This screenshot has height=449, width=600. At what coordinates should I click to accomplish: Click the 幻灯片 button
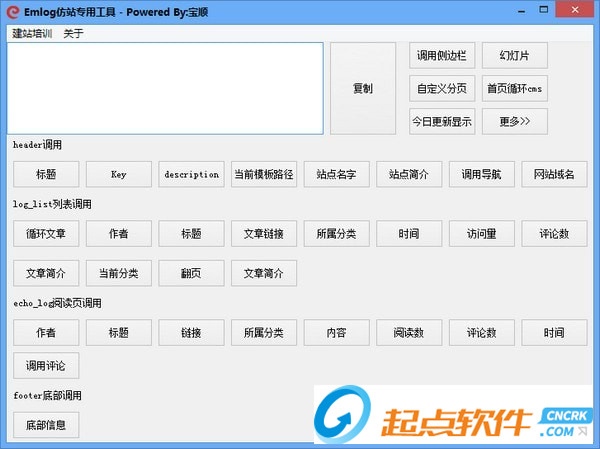[515, 56]
